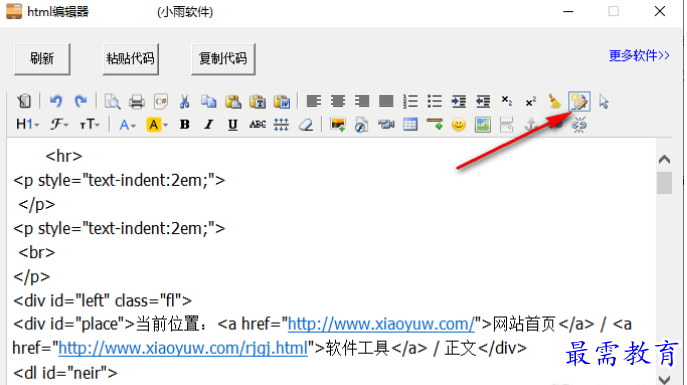Viewport: 687px width, 385px height.
Task: Click the select-all cursor icon
Action: point(604,102)
